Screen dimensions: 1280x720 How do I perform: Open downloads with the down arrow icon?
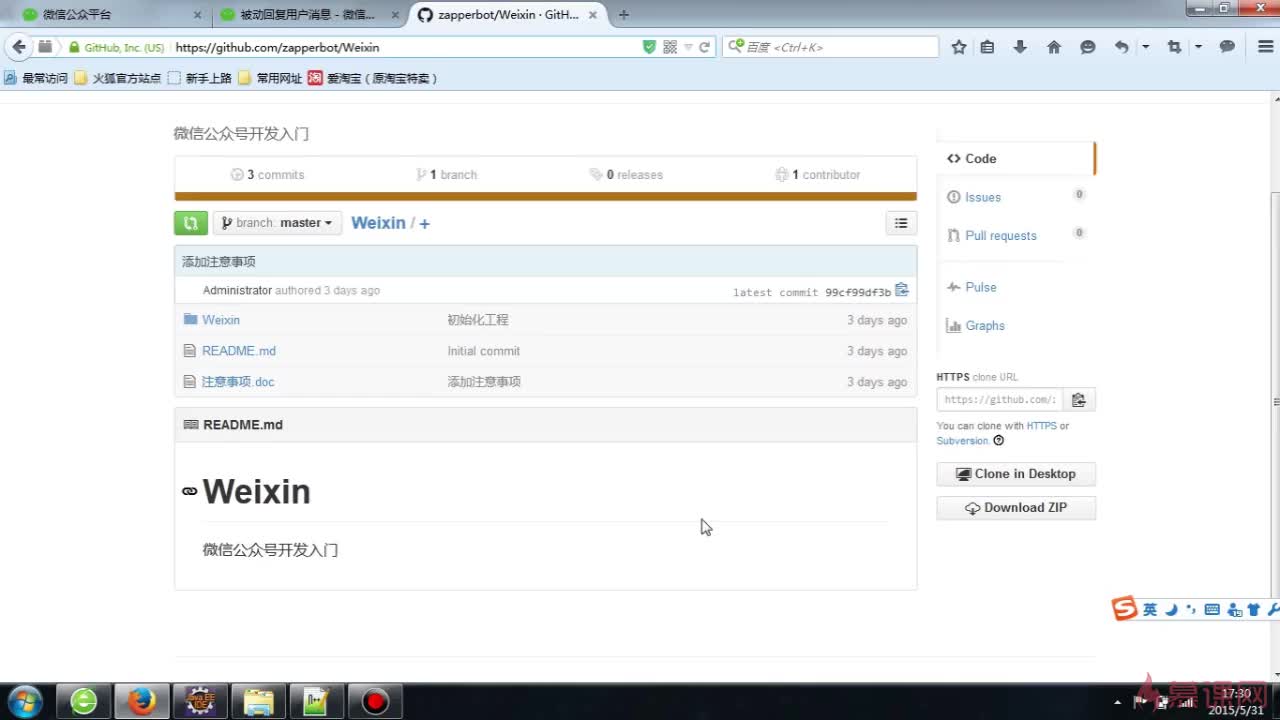coord(1020,47)
